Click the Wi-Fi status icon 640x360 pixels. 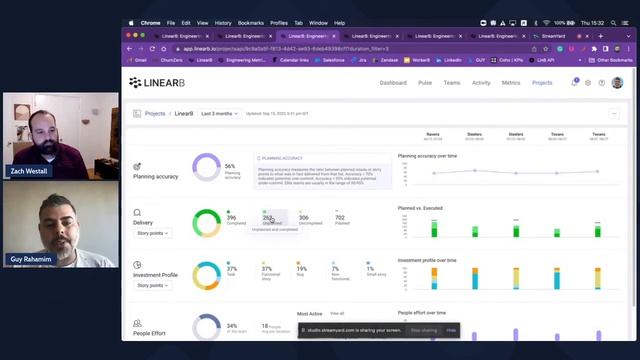click(x=546, y=23)
